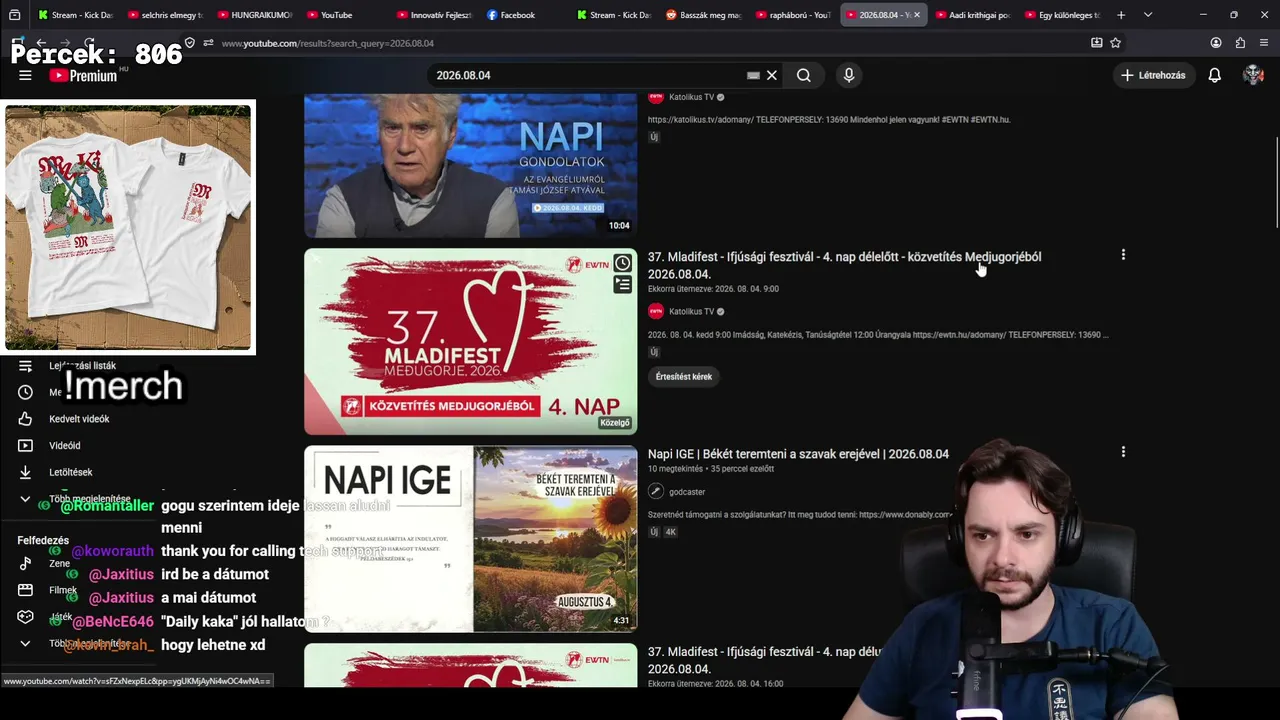Expand Több megjelenítése under Felfedezés section
The width and height of the screenshot is (1280, 720).
90,643
